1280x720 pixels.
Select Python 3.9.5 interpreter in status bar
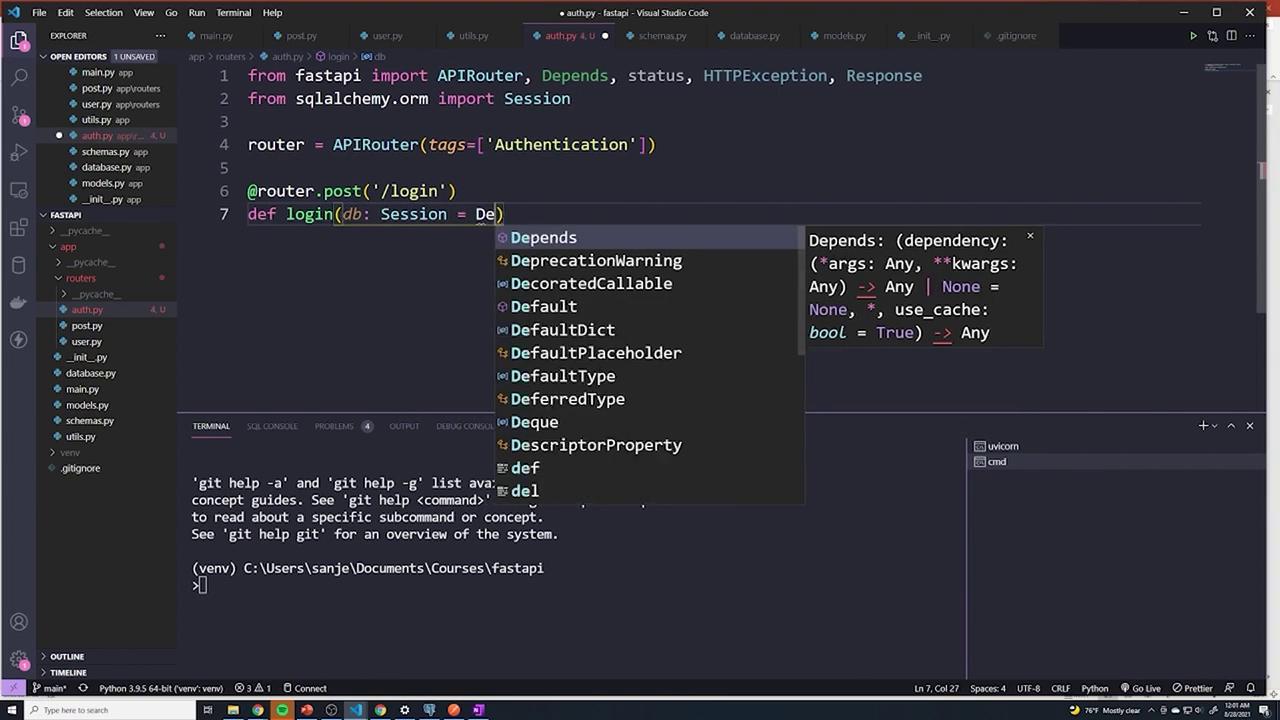click(161, 688)
